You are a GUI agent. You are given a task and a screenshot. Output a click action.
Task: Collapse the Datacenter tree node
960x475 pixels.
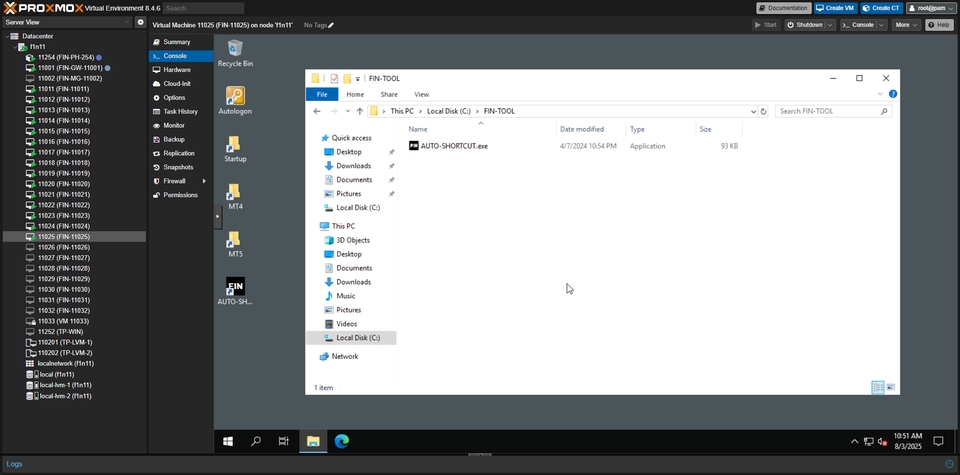point(7,36)
